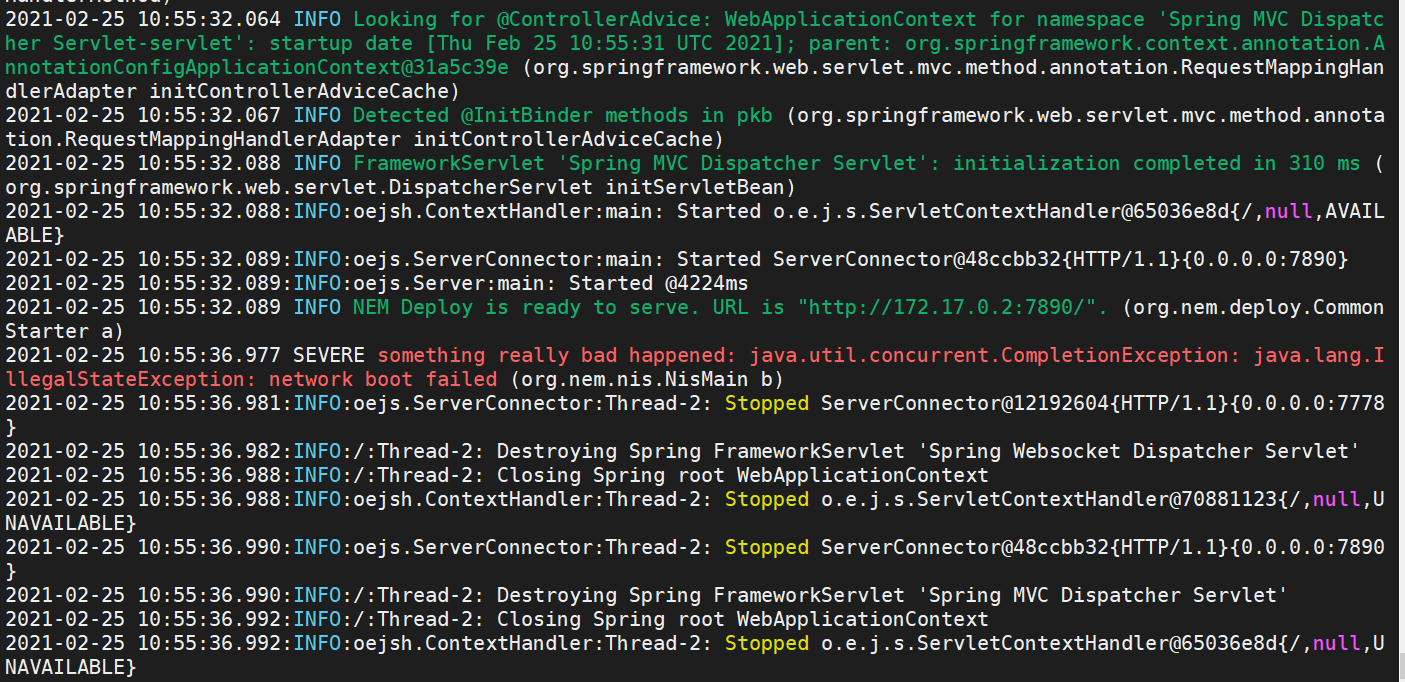Click 'Looking for @ControllerAdvice' log message
1405x682 pixels.
tap(527, 19)
